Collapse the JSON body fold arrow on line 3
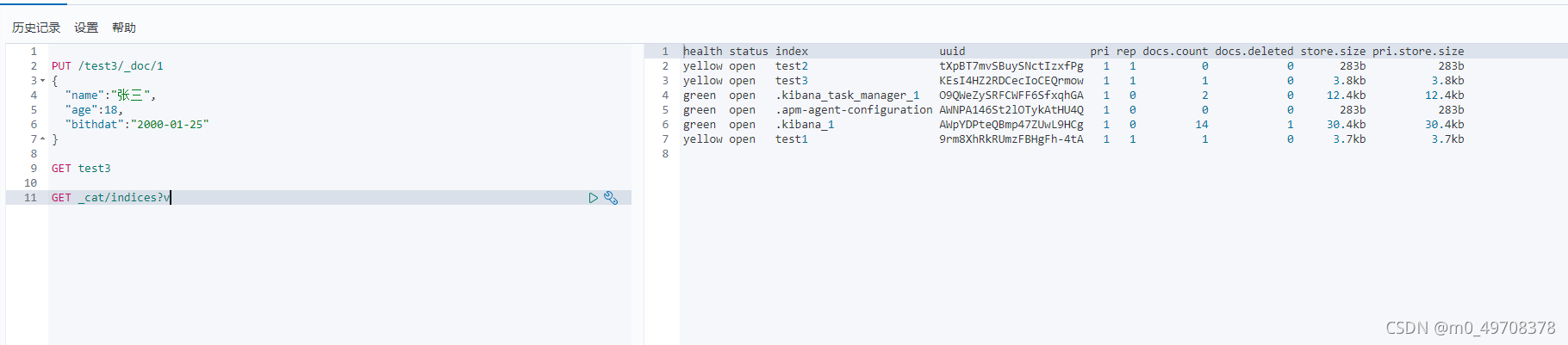 tap(42, 81)
